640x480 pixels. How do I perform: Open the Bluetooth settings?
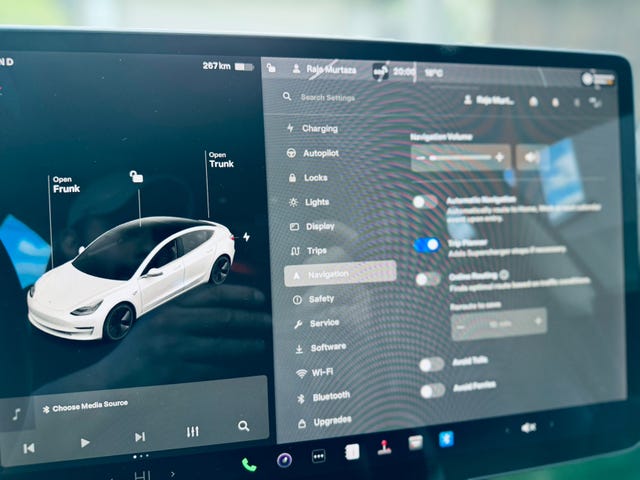tap(324, 397)
